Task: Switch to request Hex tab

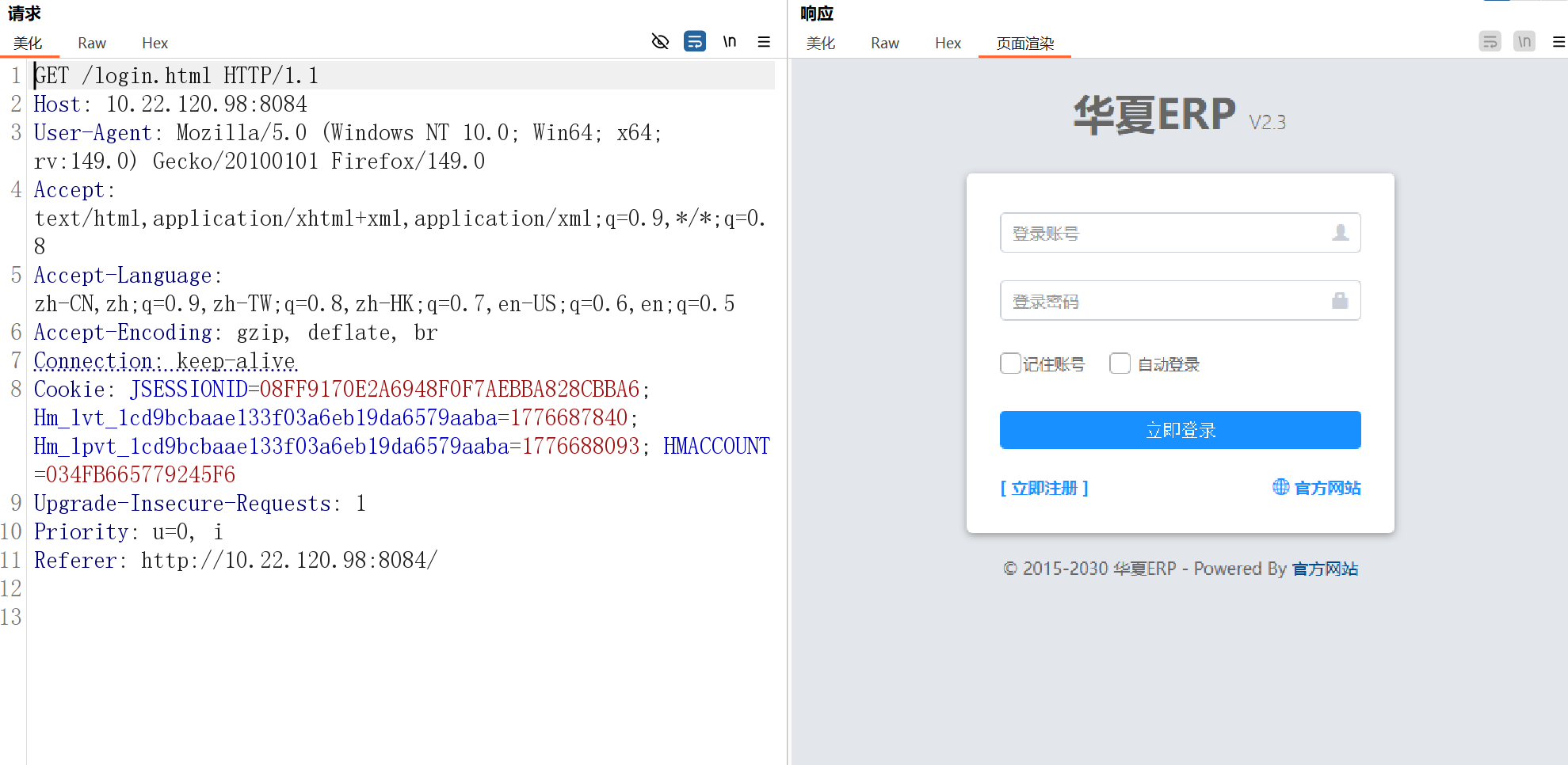Action: (155, 43)
